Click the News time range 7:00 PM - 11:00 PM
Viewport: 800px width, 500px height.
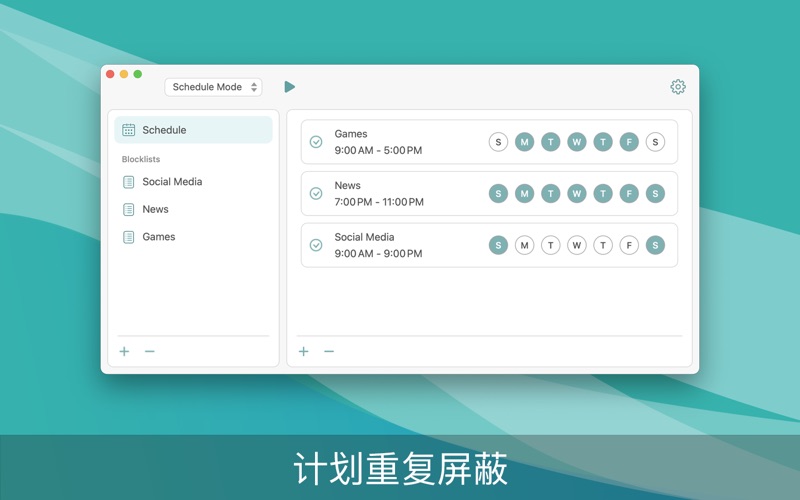379,202
